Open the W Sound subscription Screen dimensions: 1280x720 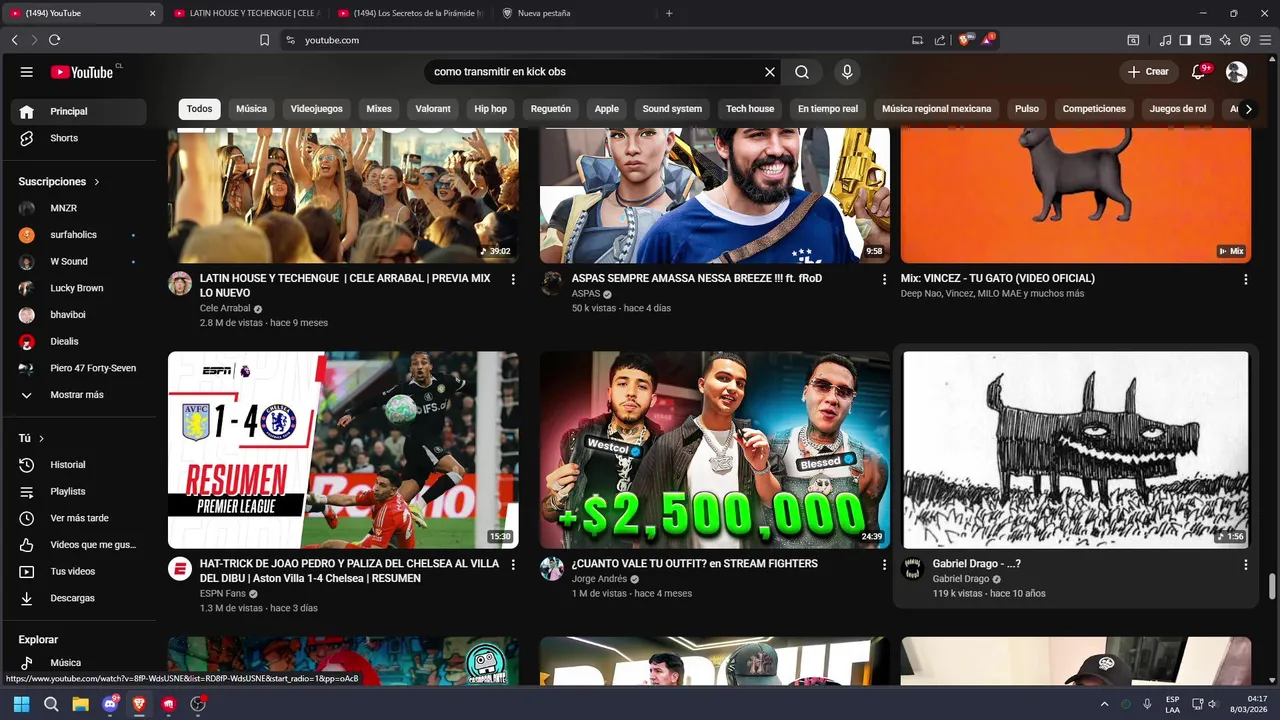click(78, 262)
